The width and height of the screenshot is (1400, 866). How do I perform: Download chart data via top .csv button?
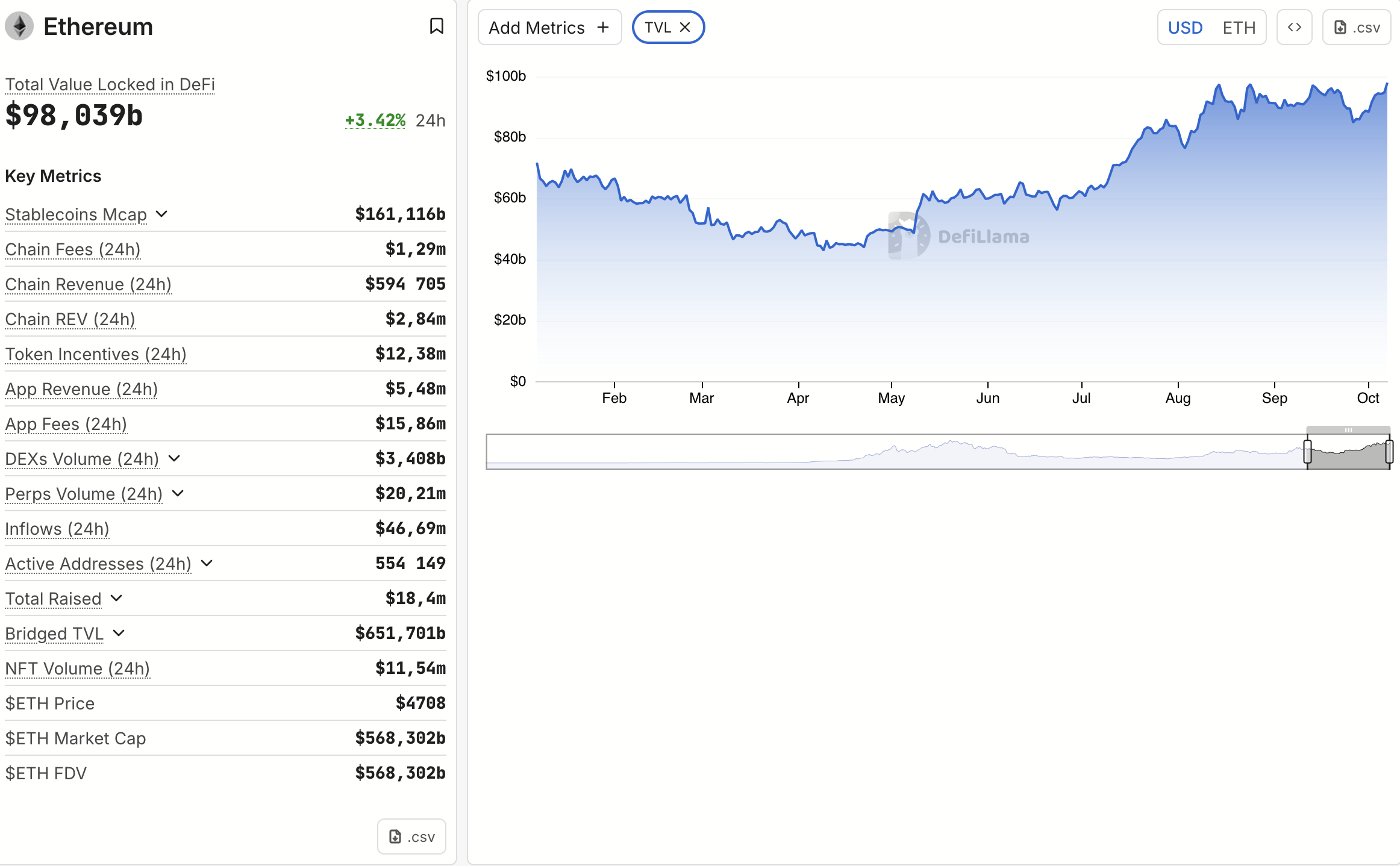[1357, 27]
